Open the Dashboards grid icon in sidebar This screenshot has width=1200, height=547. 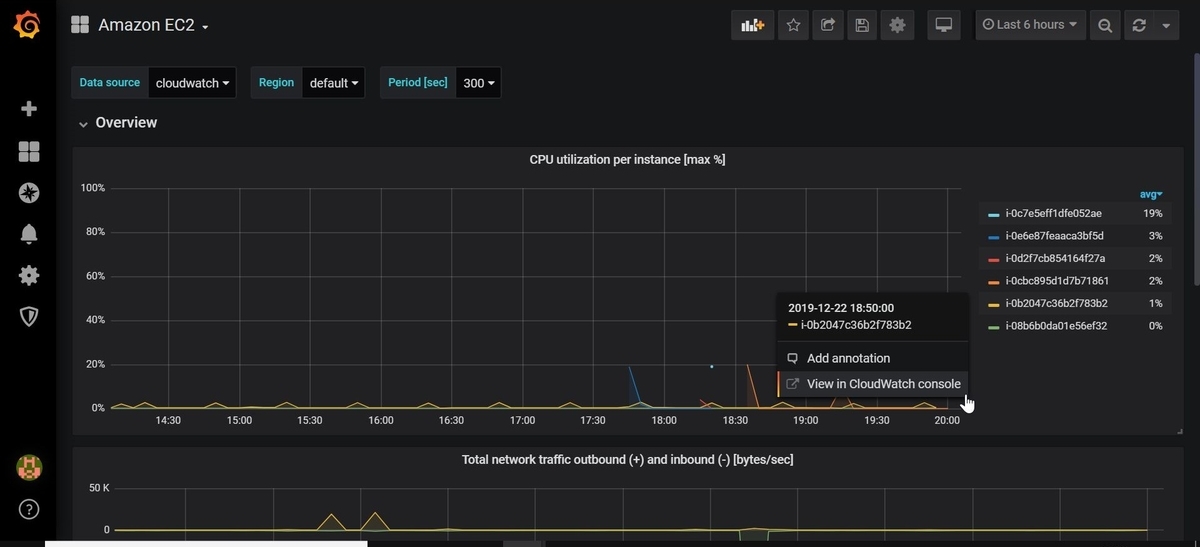[x=29, y=151]
